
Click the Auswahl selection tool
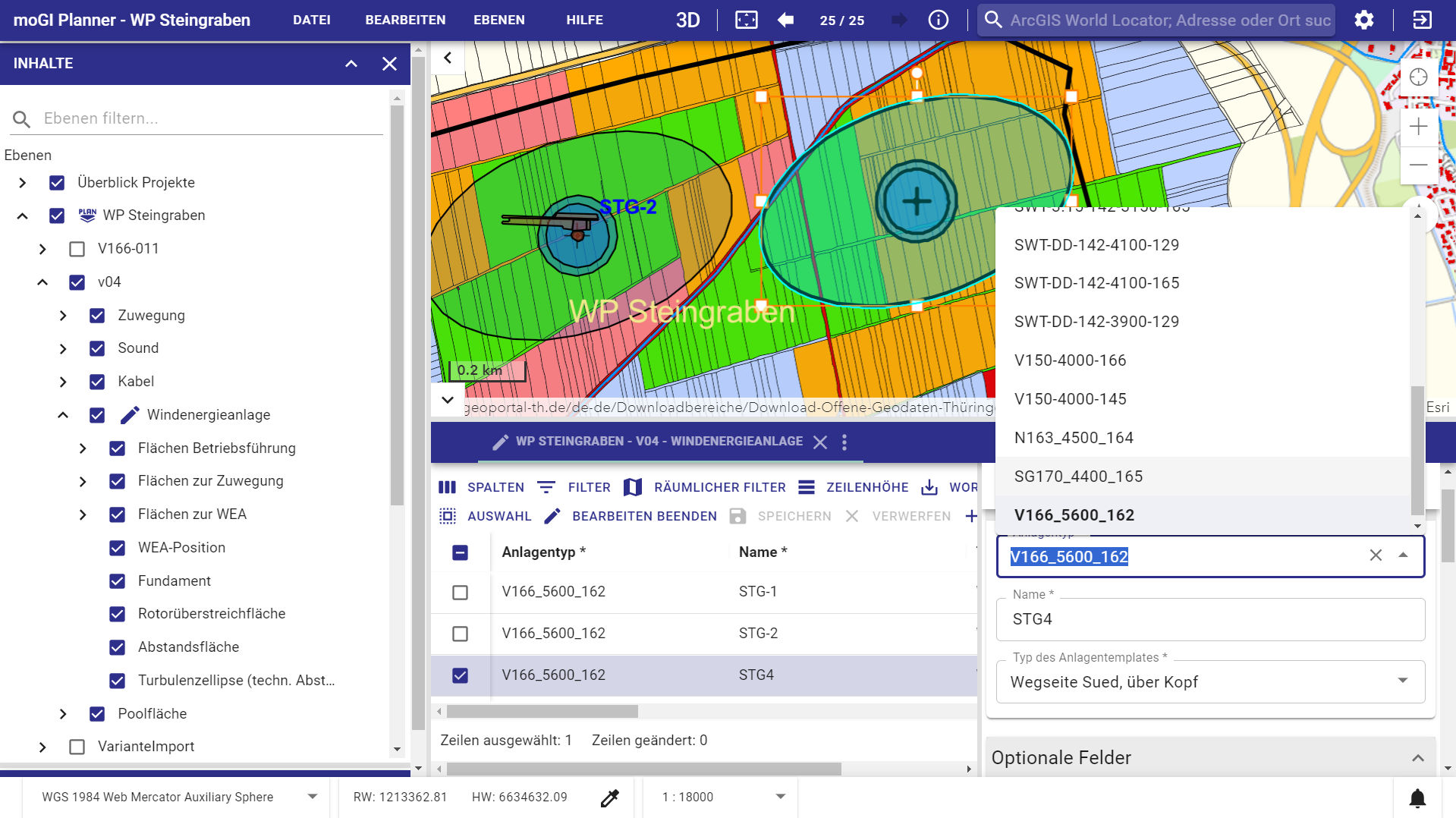pos(485,516)
